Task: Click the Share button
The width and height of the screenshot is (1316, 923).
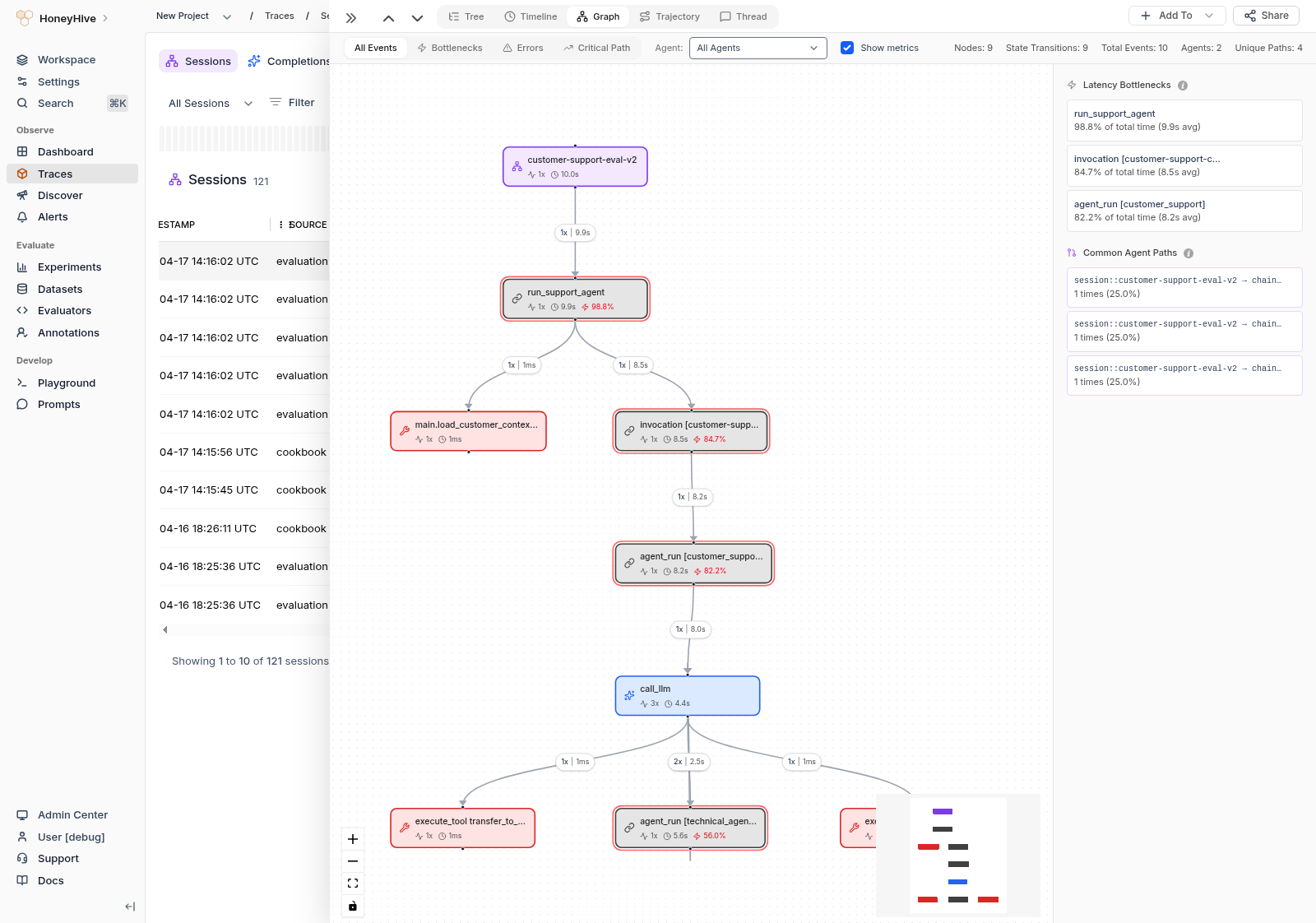Action: (1265, 15)
